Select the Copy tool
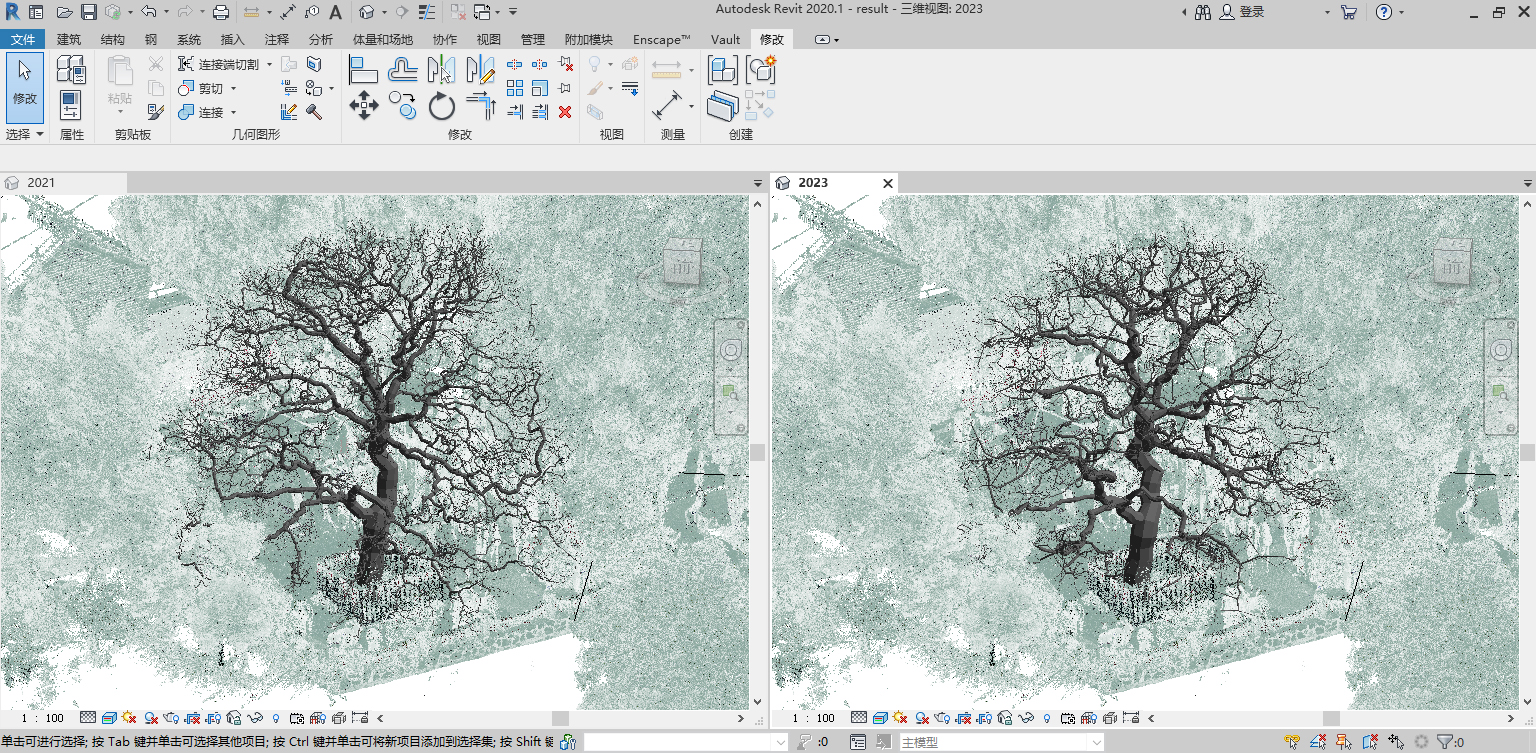This screenshot has width=1536, height=753. 403,105
